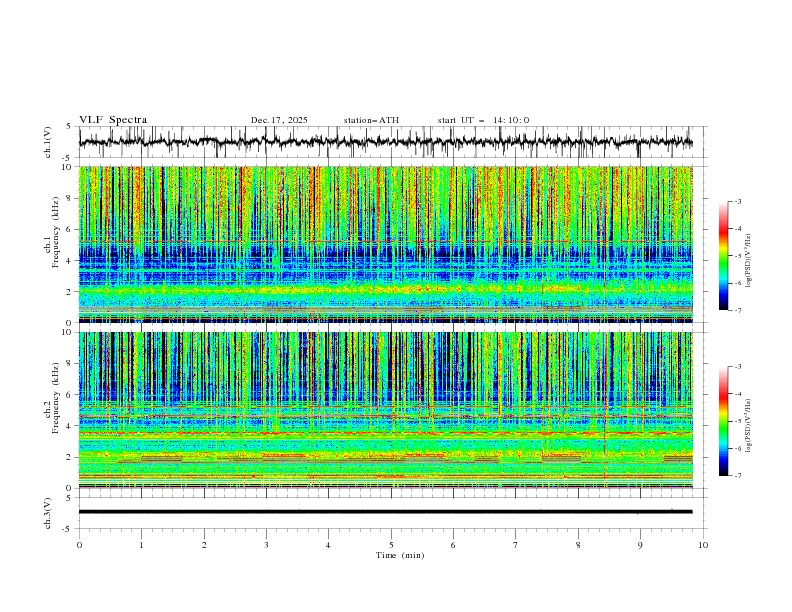Click the ch.2 'Frequency (kHz)' axis label
This screenshot has width=792, height=612.
56,398
